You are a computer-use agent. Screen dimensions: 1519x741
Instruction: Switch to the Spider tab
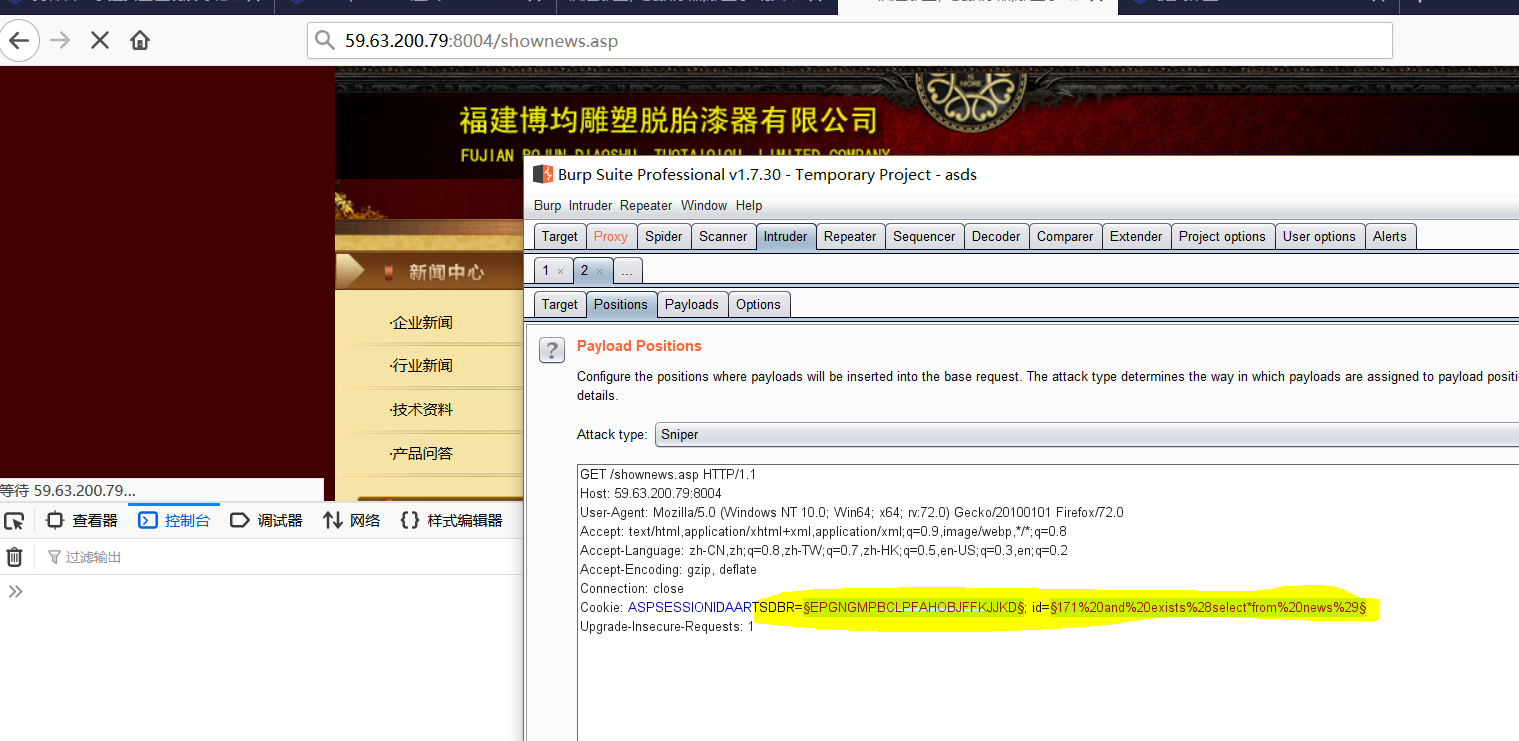[x=664, y=237]
